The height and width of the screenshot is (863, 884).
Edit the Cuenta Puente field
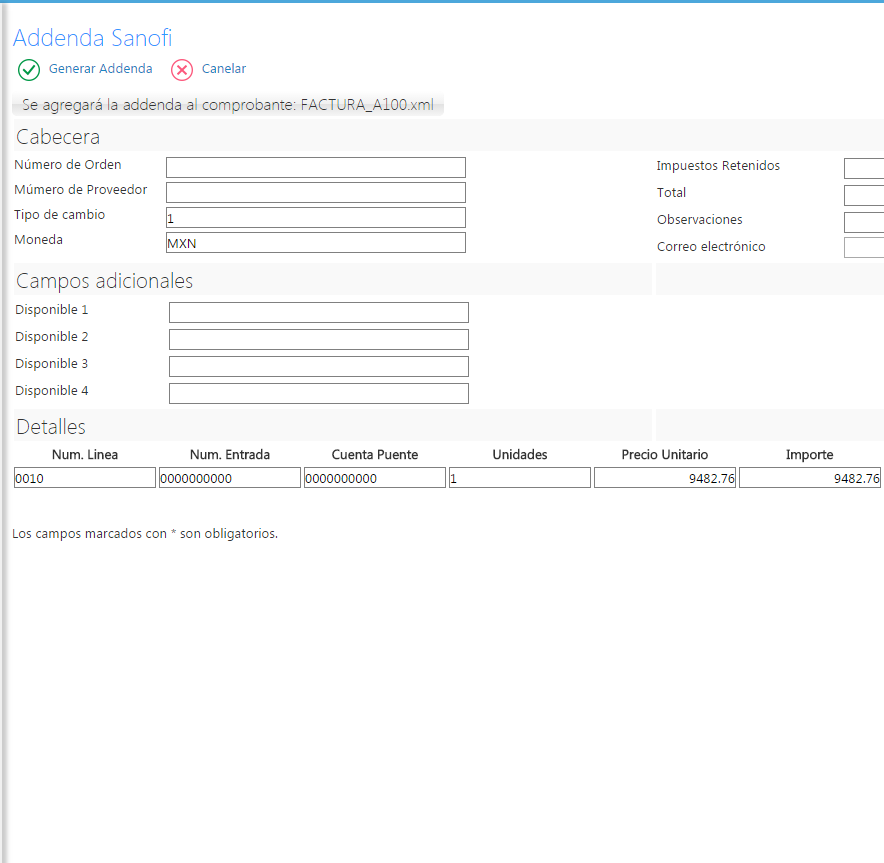375,477
